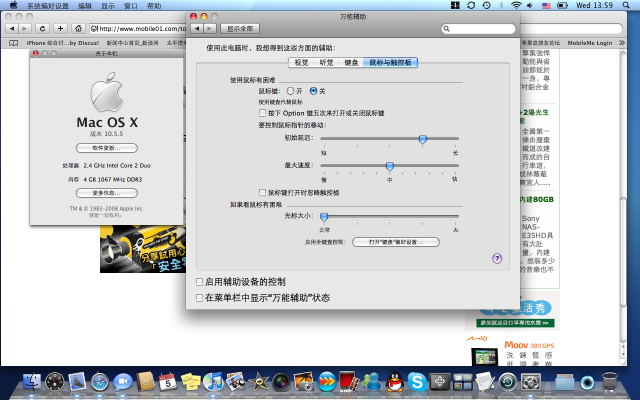The width and height of the screenshot is (640, 400).
Task: Click Safari's home button
Action: point(78,29)
